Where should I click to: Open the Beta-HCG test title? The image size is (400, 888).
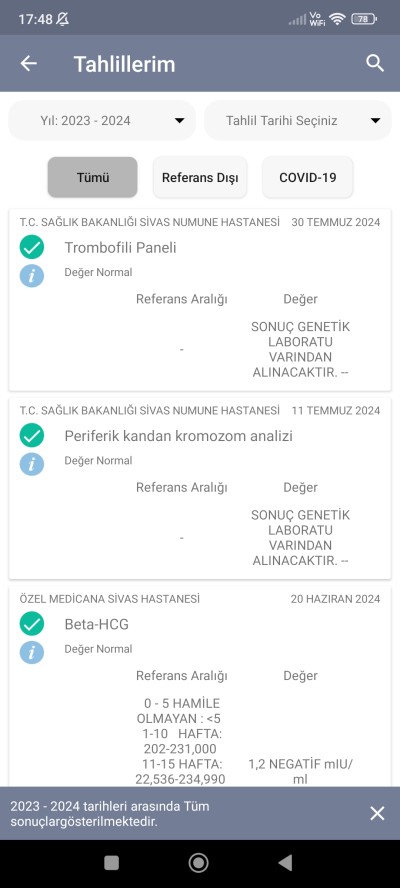pos(96,625)
